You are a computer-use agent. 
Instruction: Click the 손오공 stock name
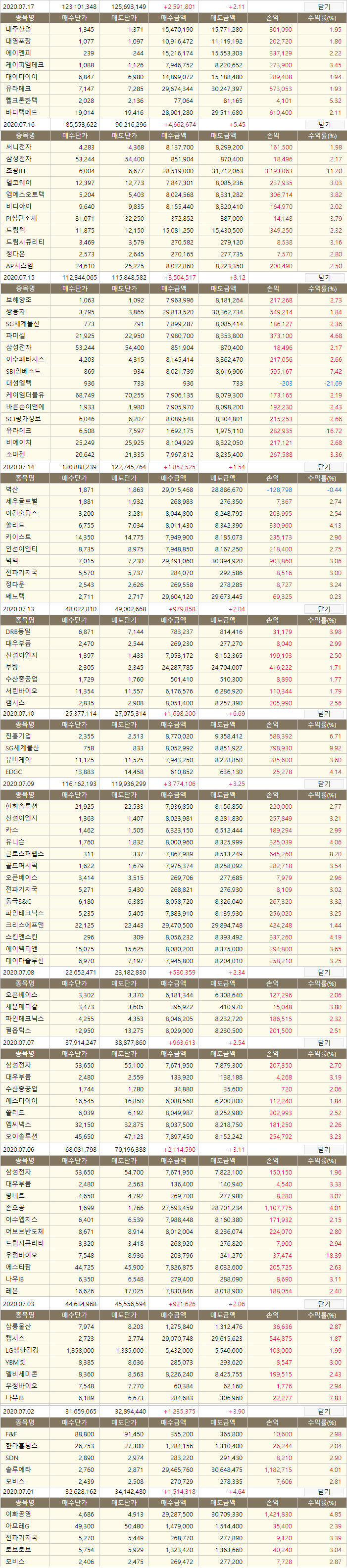click(15, 1208)
